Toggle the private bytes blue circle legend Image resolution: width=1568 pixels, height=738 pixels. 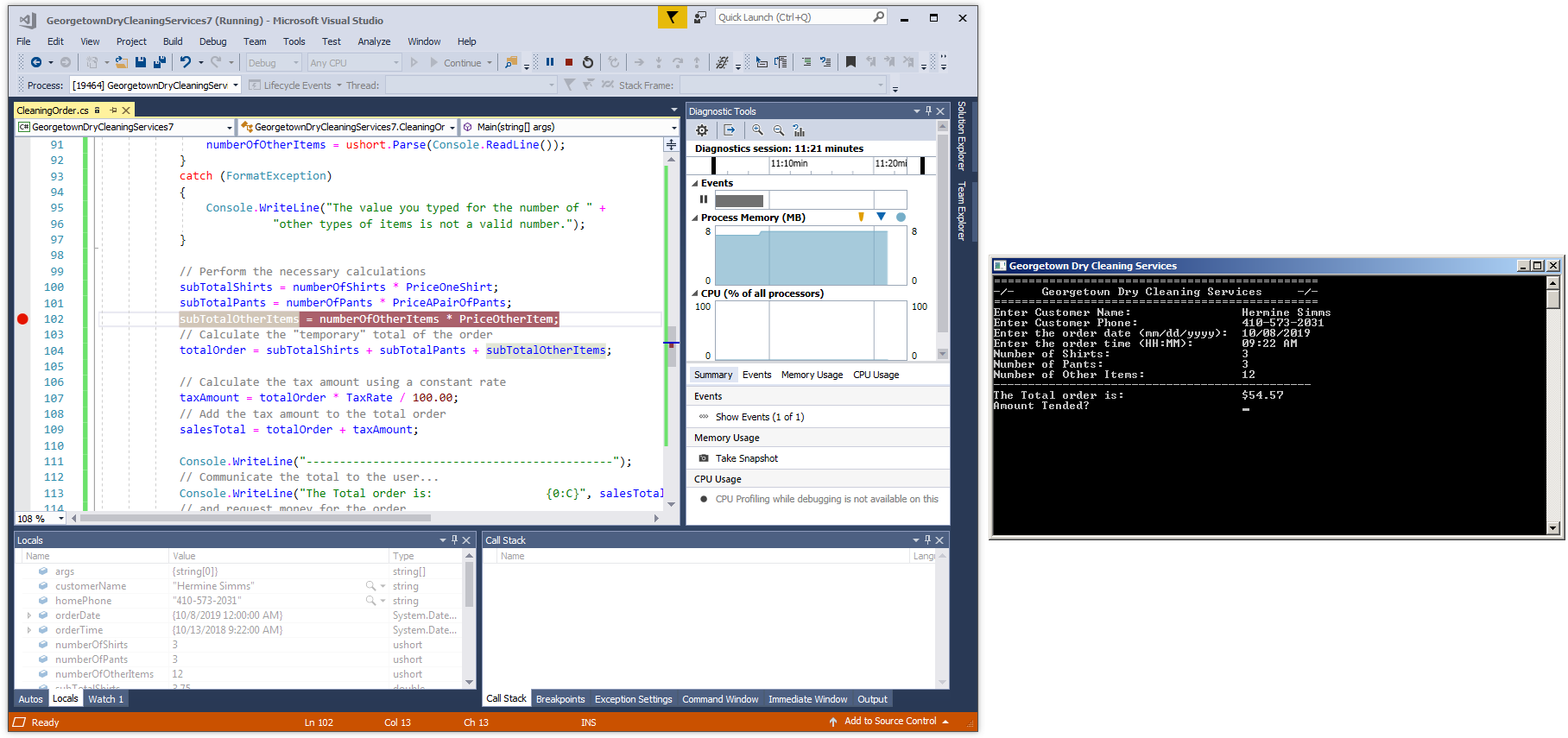click(901, 218)
